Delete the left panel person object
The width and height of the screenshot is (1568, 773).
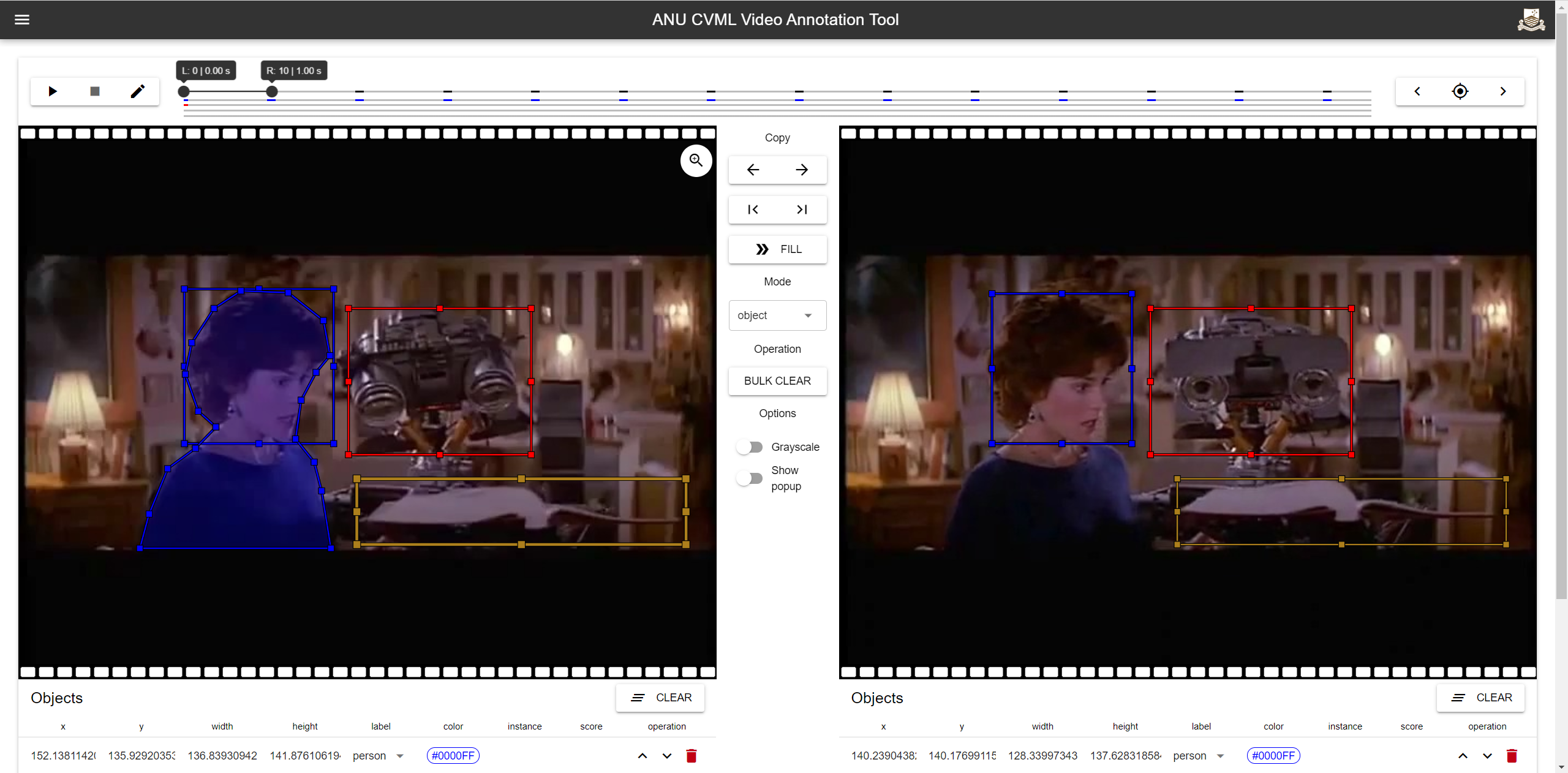pos(692,756)
